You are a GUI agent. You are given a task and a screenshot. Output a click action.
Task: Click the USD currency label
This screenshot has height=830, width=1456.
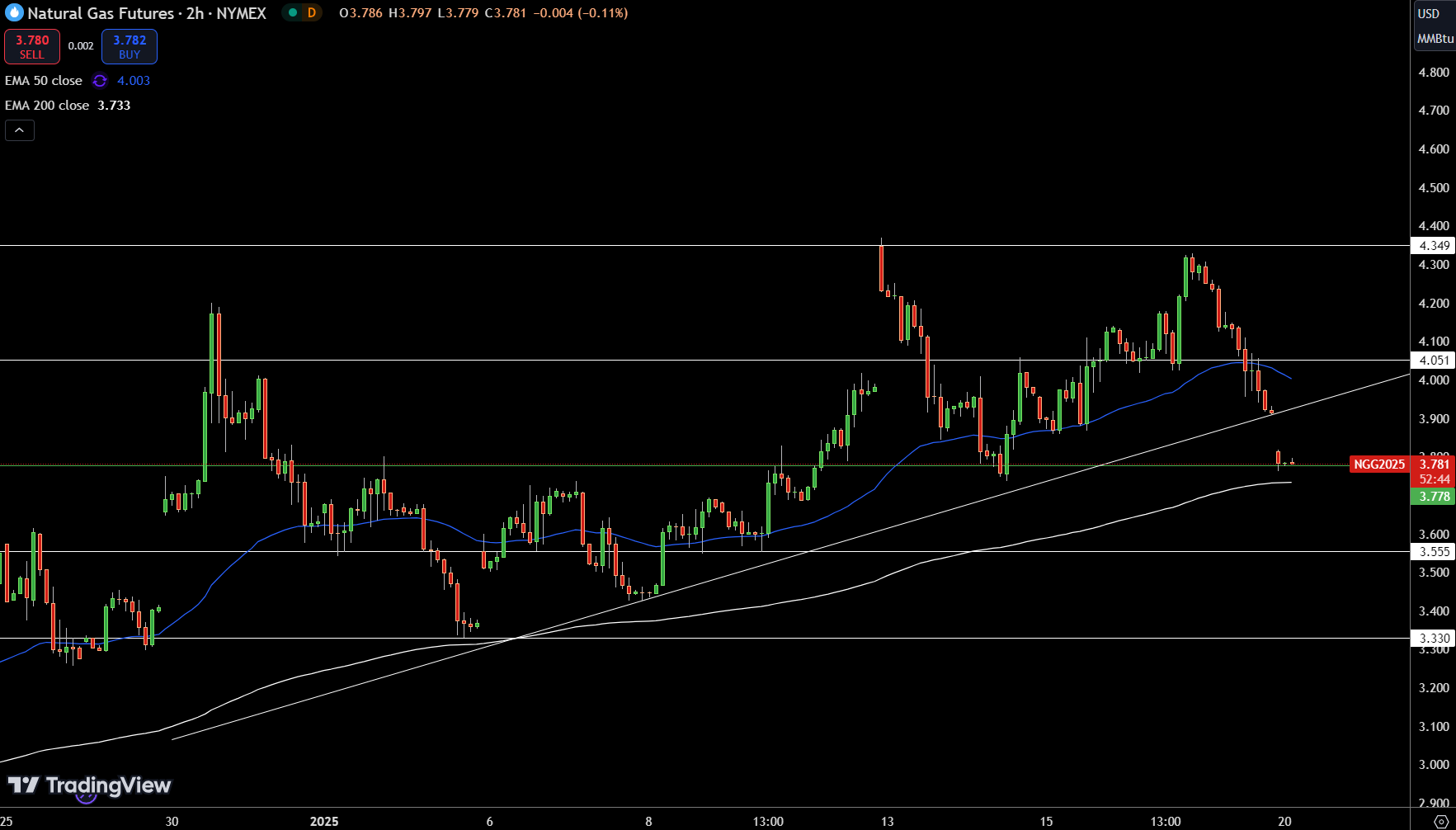[x=1429, y=14]
